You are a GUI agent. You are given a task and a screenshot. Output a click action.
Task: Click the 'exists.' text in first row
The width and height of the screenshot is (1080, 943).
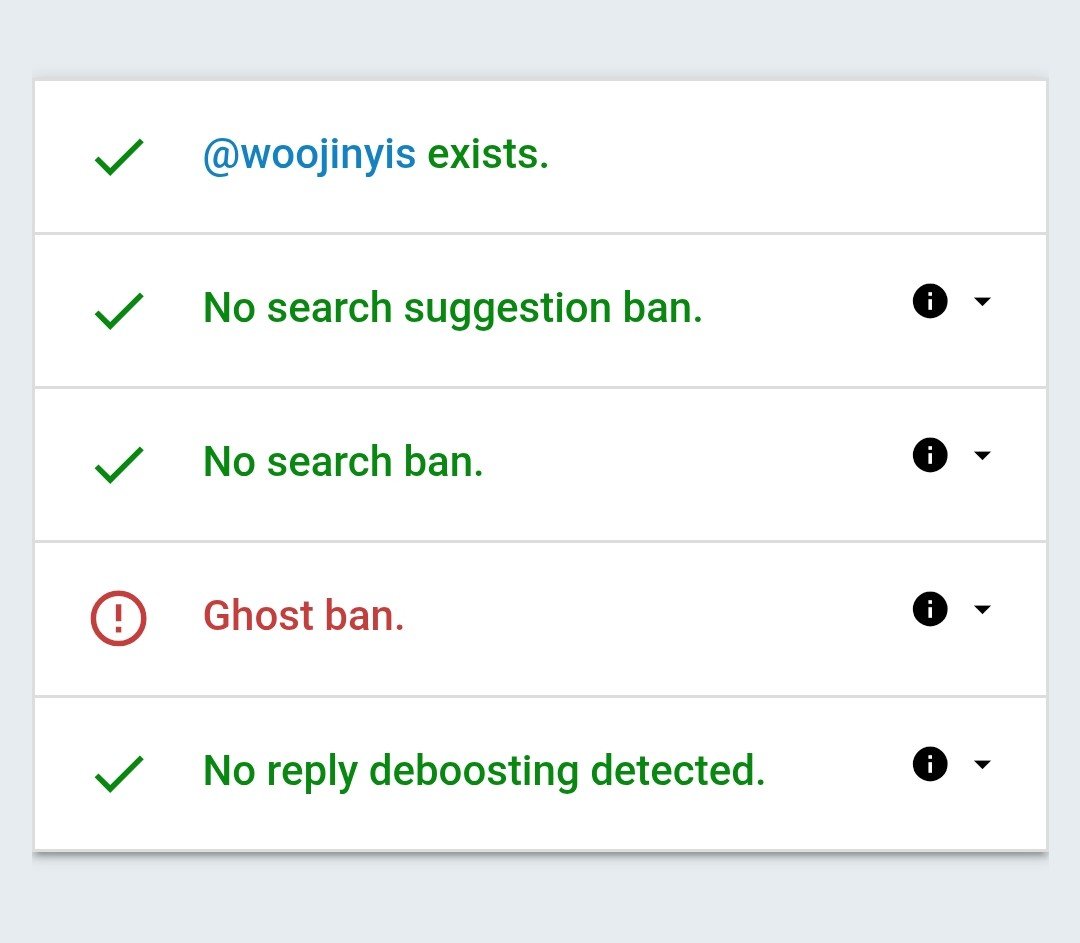point(488,154)
